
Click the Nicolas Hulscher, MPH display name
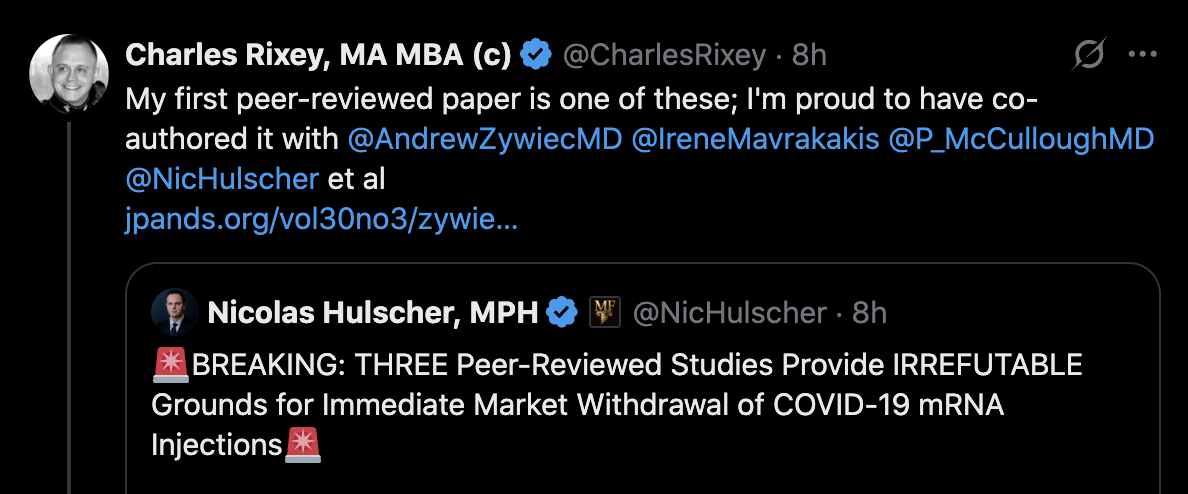click(372, 313)
